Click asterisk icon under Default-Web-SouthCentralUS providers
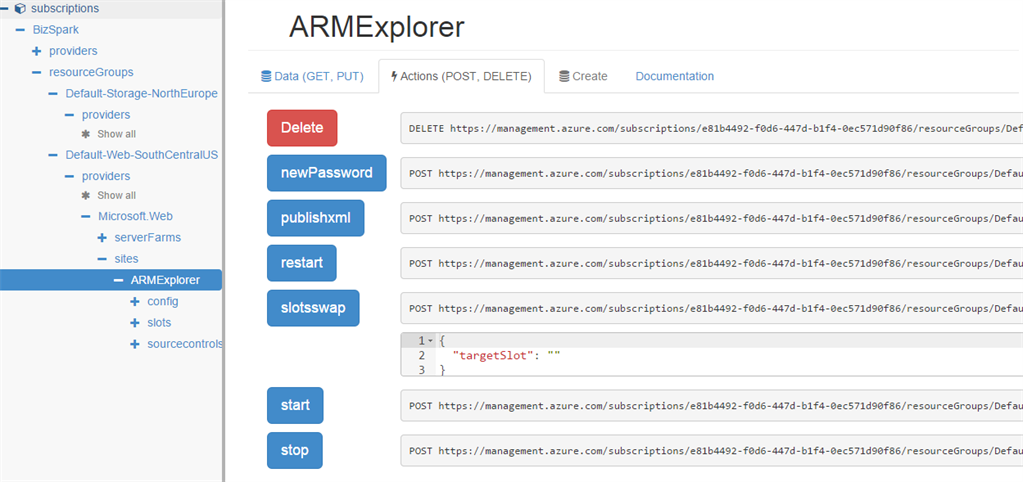1023x482 pixels. (86, 195)
